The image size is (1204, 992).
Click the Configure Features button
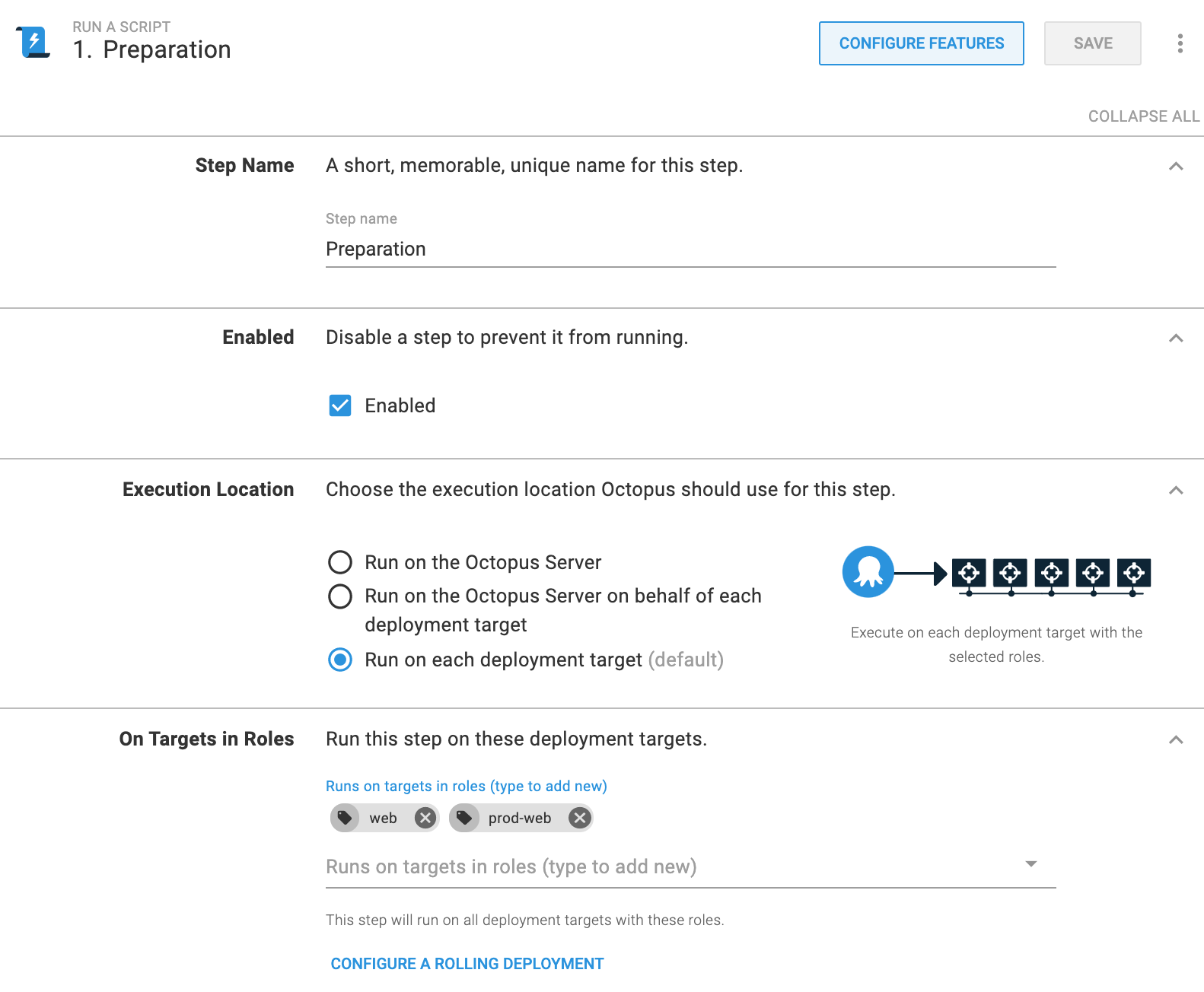coord(922,43)
